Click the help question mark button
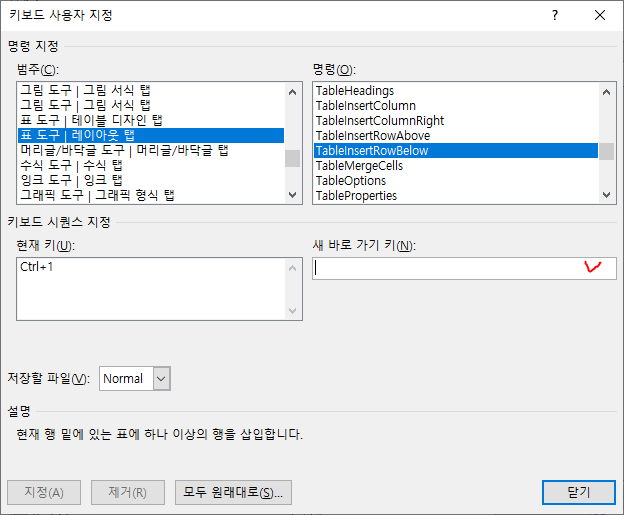Viewport: 624px width, 515px height. tap(555, 16)
